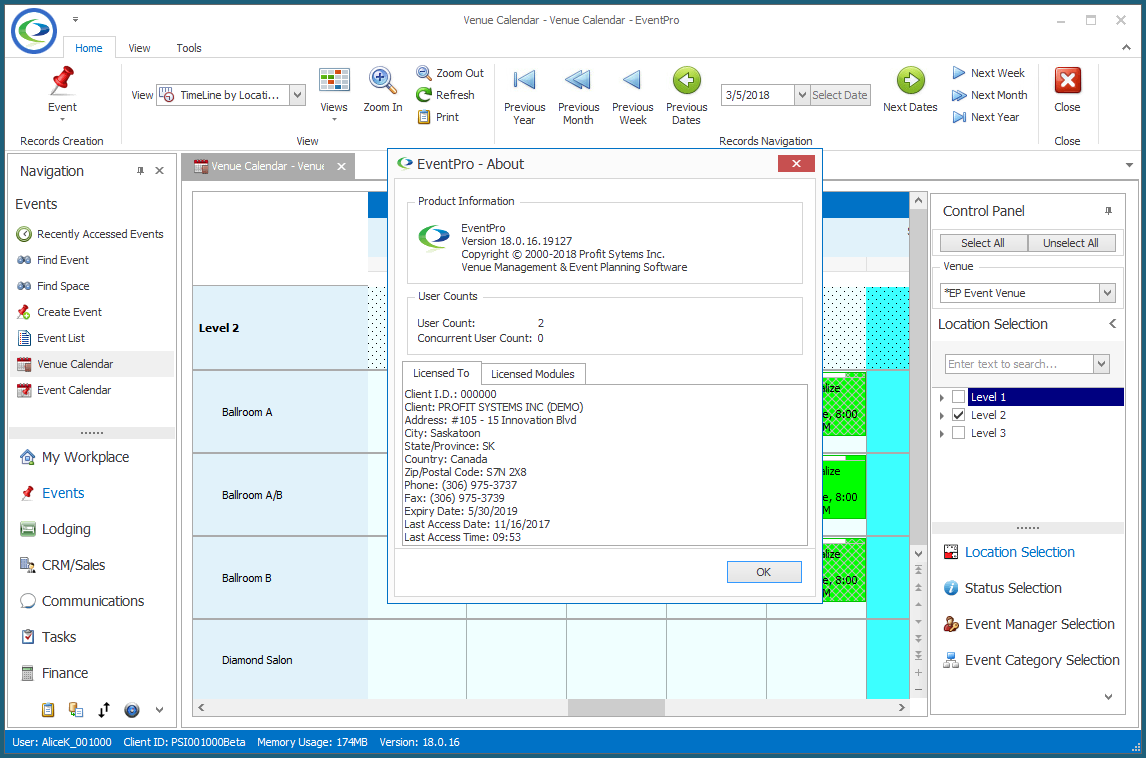Click the Event pushpin ribbon icon

[x=63, y=80]
